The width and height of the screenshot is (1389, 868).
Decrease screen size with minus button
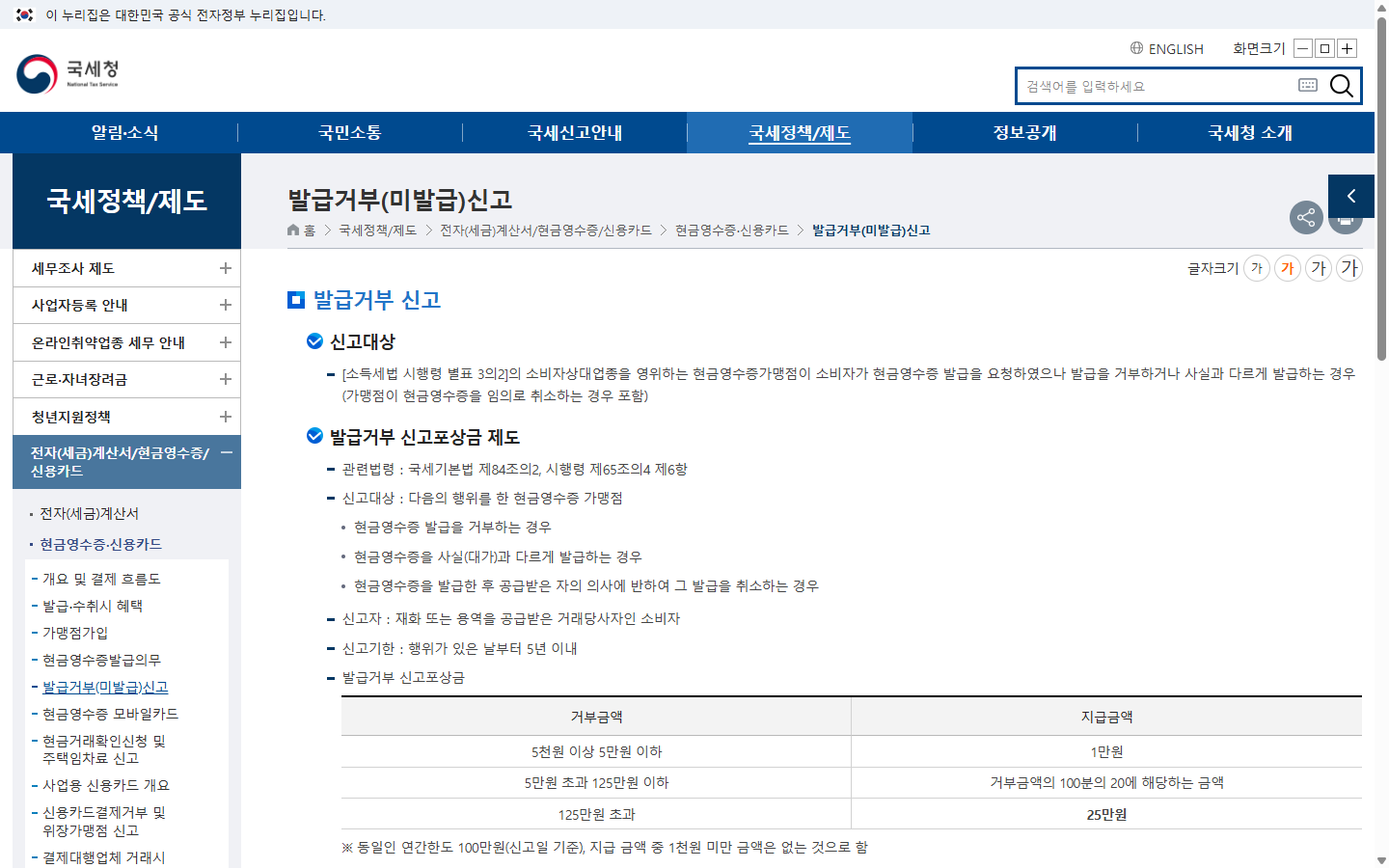click(x=1303, y=48)
